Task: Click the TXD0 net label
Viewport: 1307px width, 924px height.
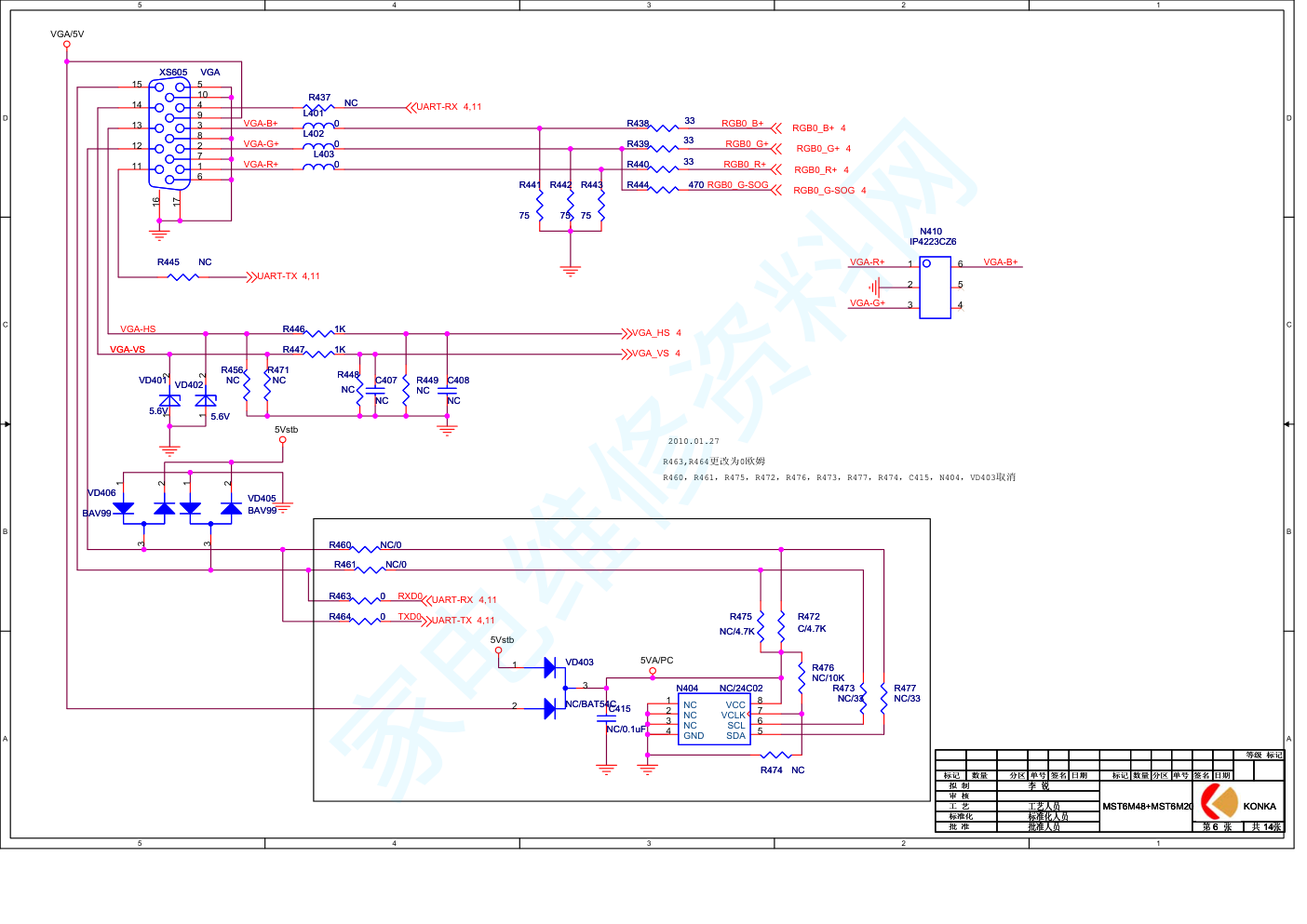Action: click(410, 617)
